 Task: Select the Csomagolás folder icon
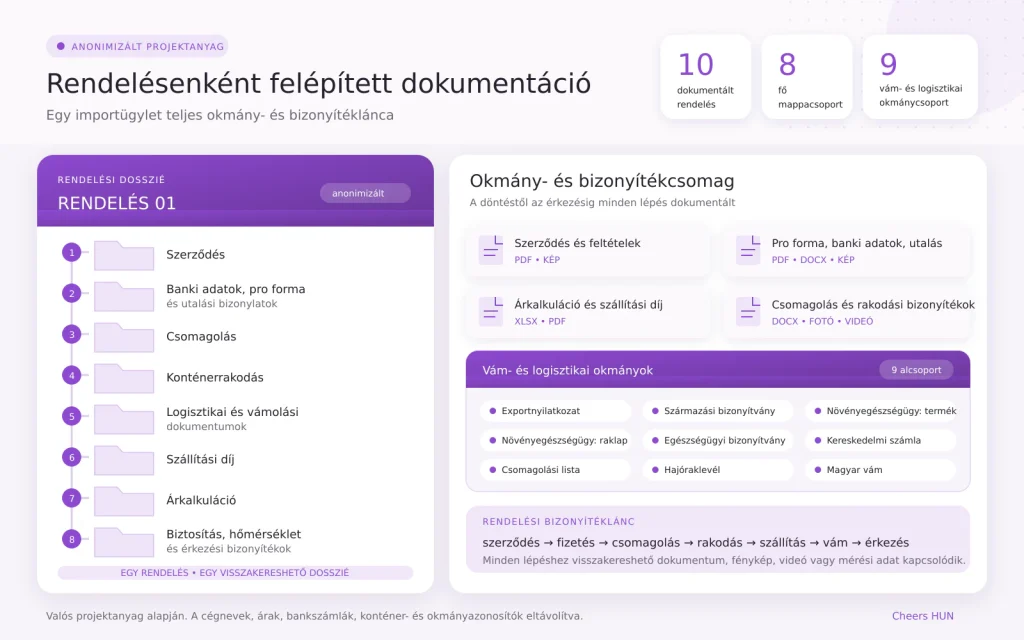[124, 338]
